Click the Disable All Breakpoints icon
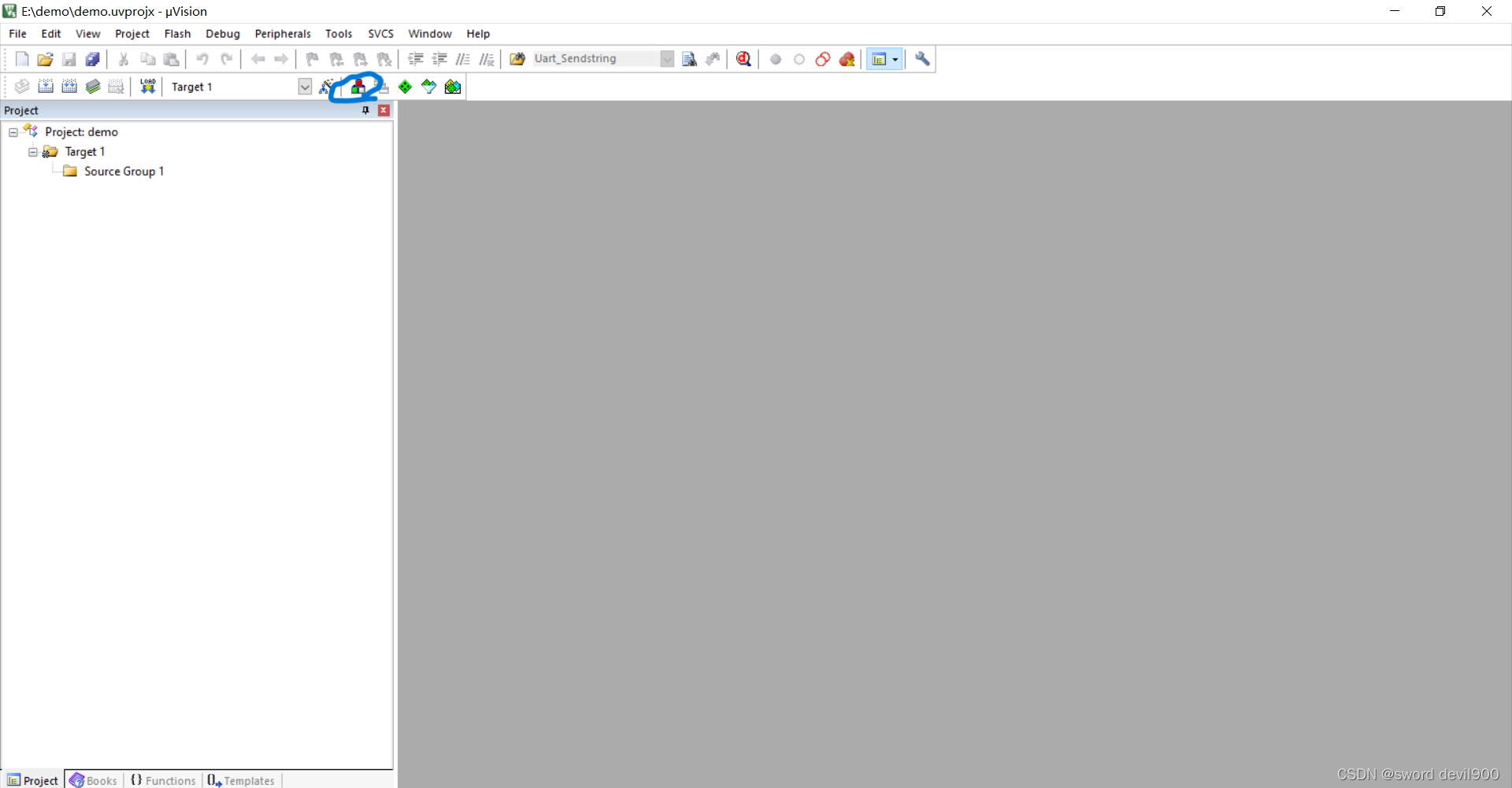The height and width of the screenshot is (788, 1512). click(823, 59)
